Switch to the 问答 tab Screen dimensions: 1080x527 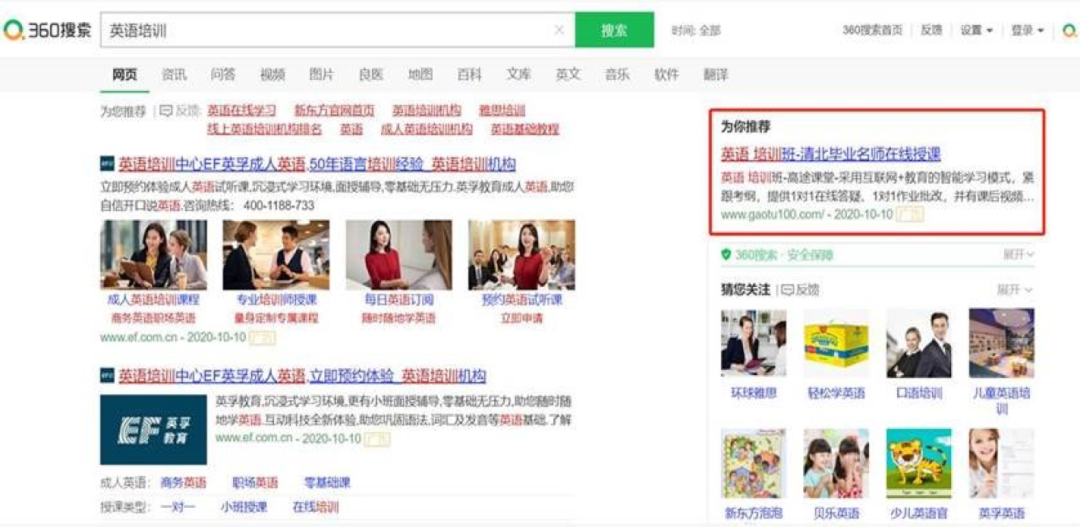222,75
